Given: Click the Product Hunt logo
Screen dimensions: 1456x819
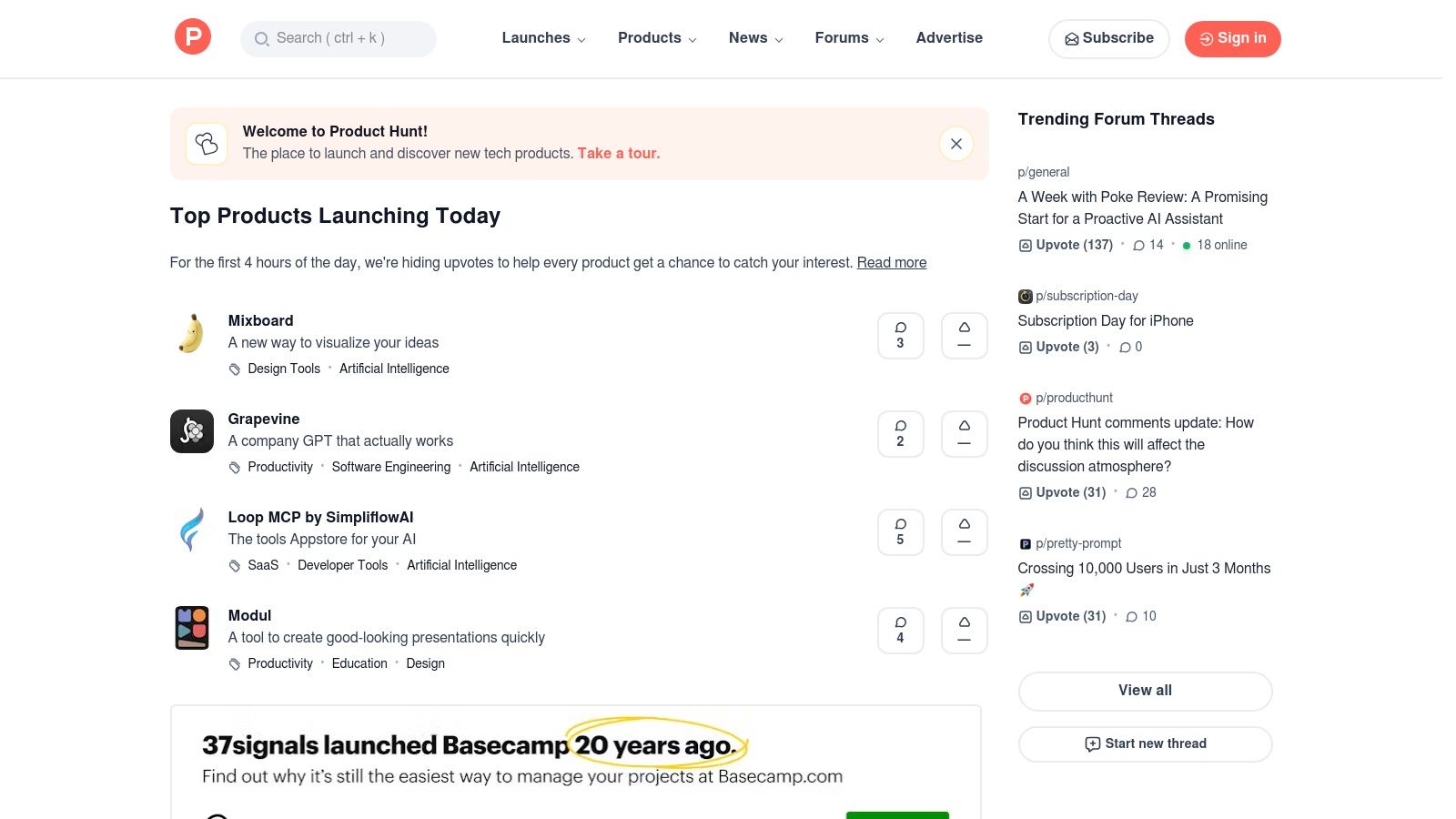Looking at the screenshot, I should [192, 36].
